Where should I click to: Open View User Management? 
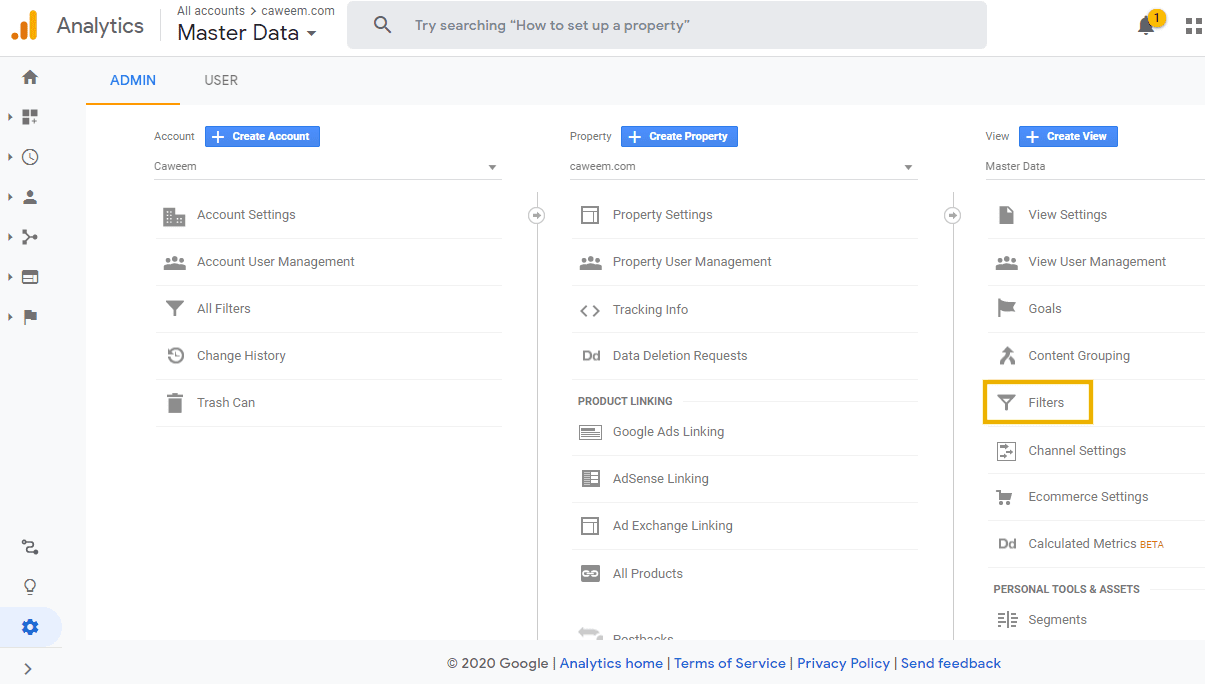pos(1096,262)
